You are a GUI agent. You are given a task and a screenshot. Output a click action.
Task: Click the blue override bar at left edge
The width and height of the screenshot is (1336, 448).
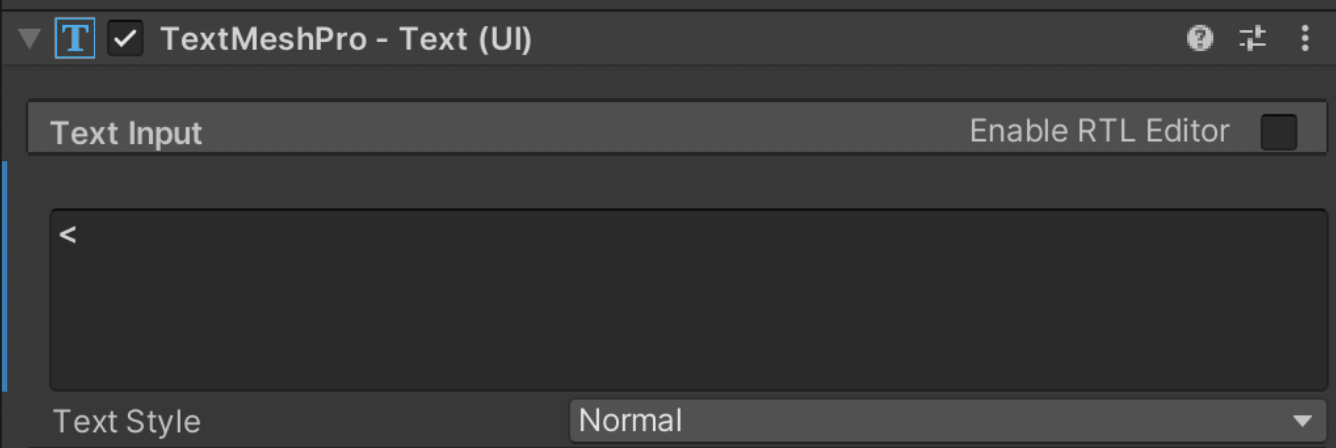(4, 276)
